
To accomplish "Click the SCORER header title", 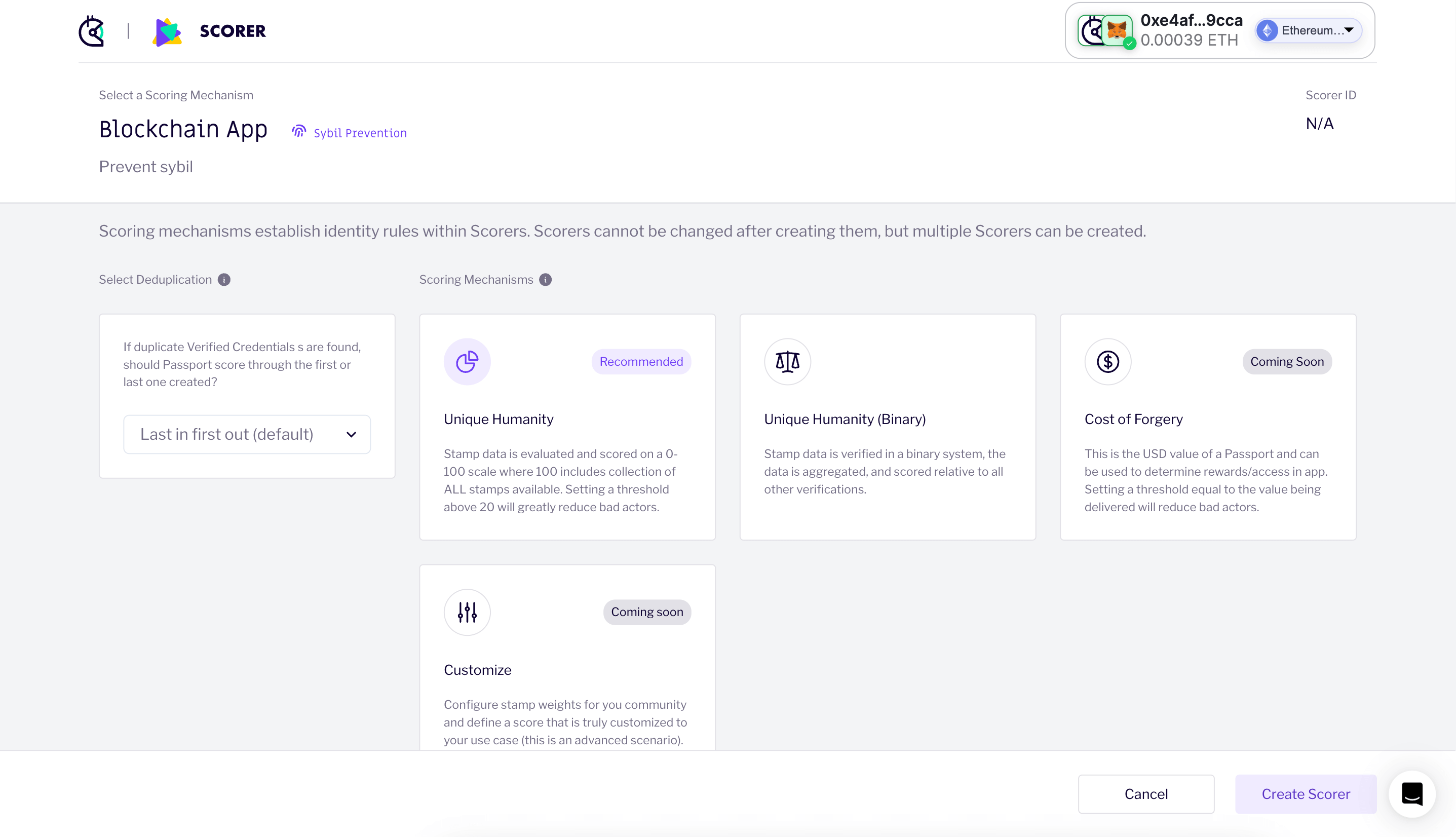I will [x=233, y=31].
